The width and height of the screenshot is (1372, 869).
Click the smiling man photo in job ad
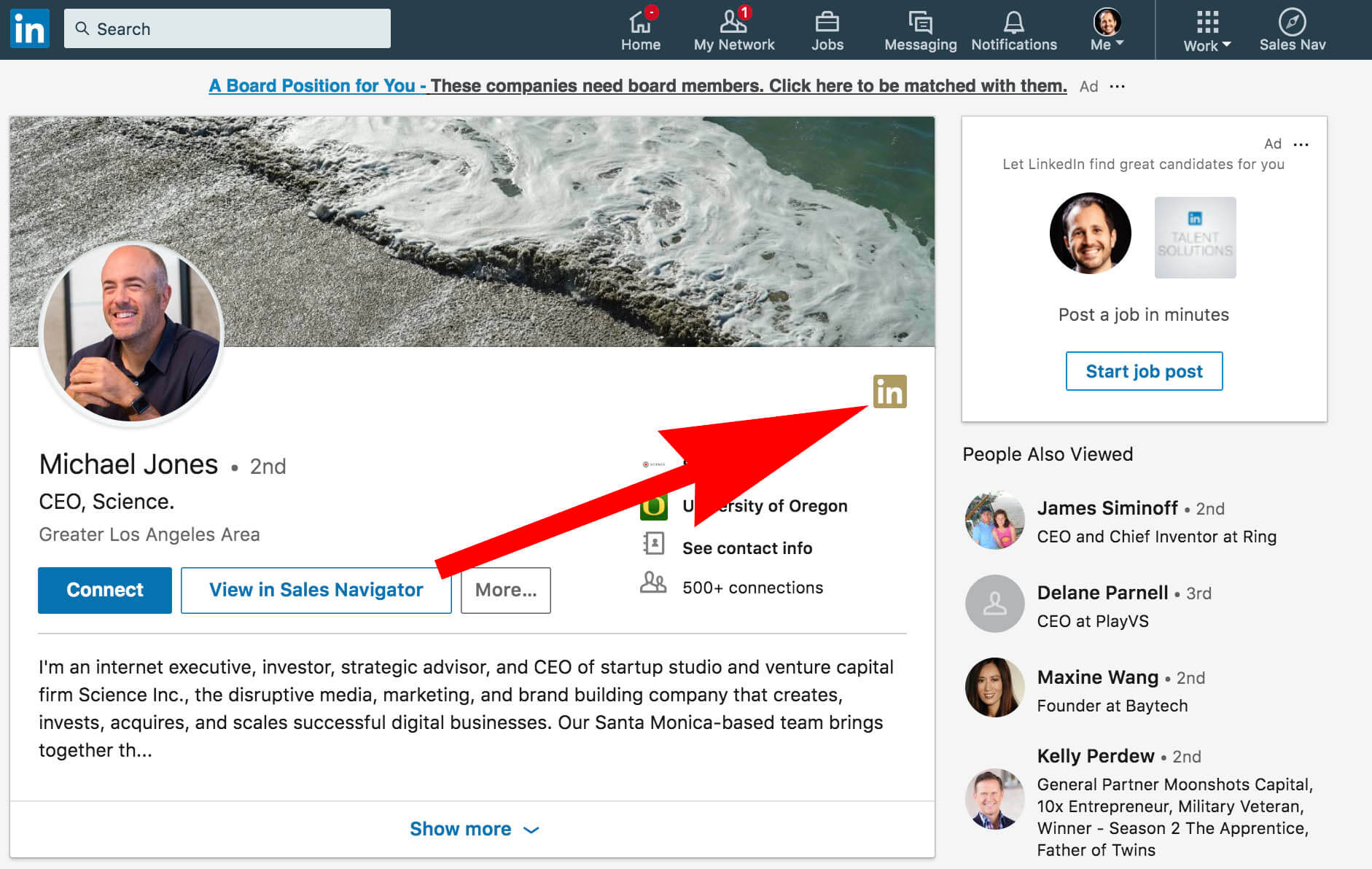(1091, 233)
